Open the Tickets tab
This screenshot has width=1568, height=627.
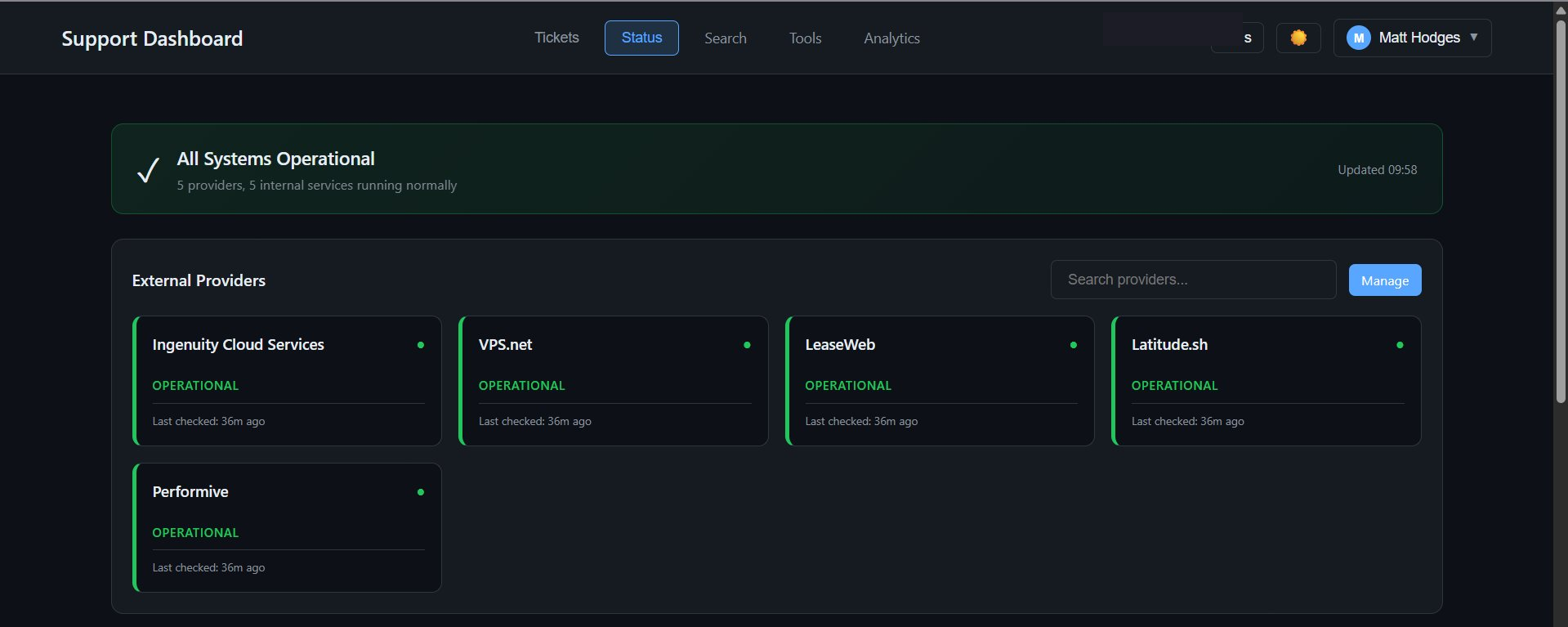coord(556,38)
